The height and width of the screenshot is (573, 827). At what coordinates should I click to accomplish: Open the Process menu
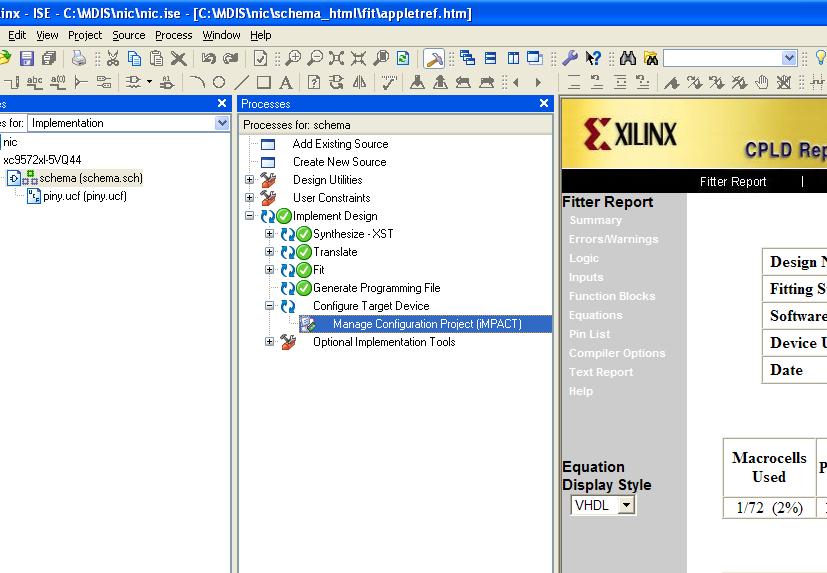coord(174,35)
